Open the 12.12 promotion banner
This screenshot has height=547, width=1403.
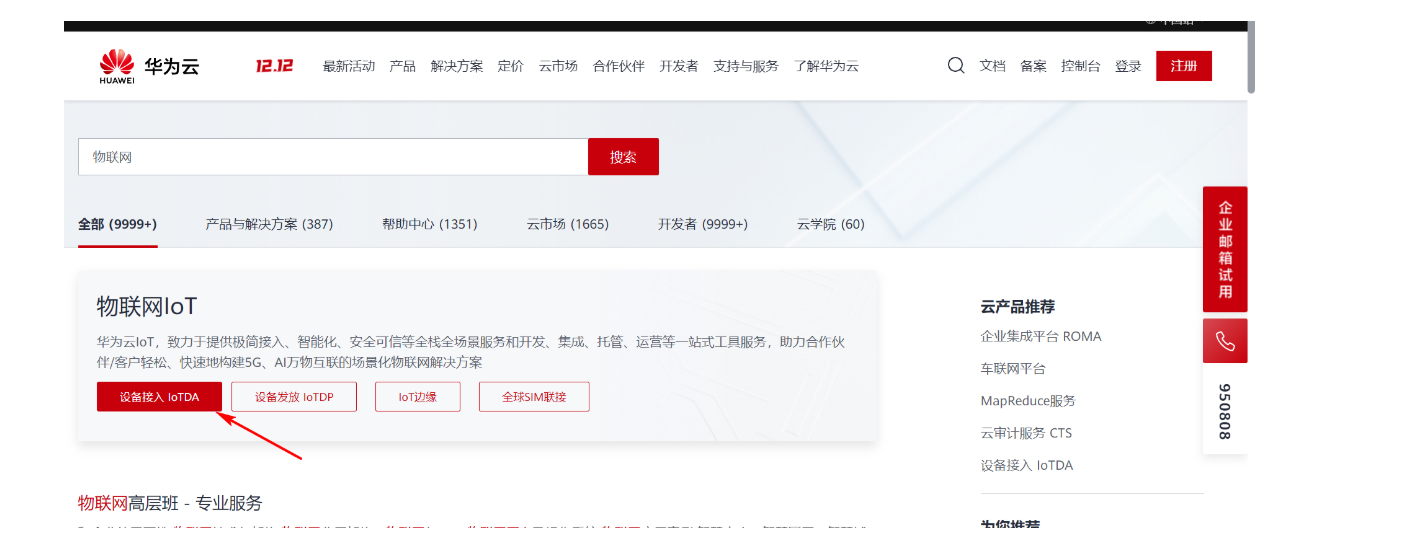pyautogui.click(x=274, y=66)
